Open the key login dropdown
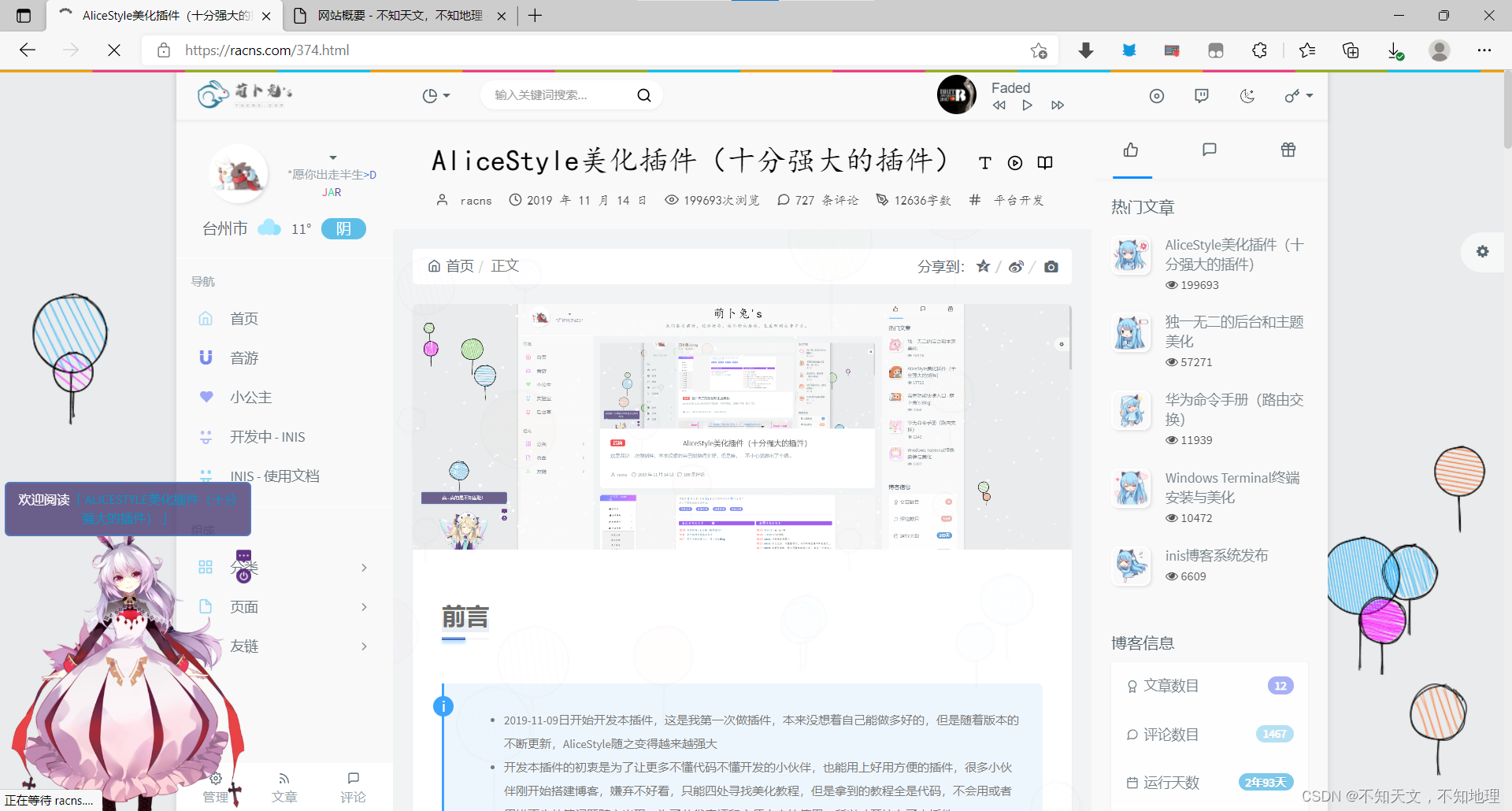The image size is (1512, 811). pyautogui.click(x=1299, y=96)
